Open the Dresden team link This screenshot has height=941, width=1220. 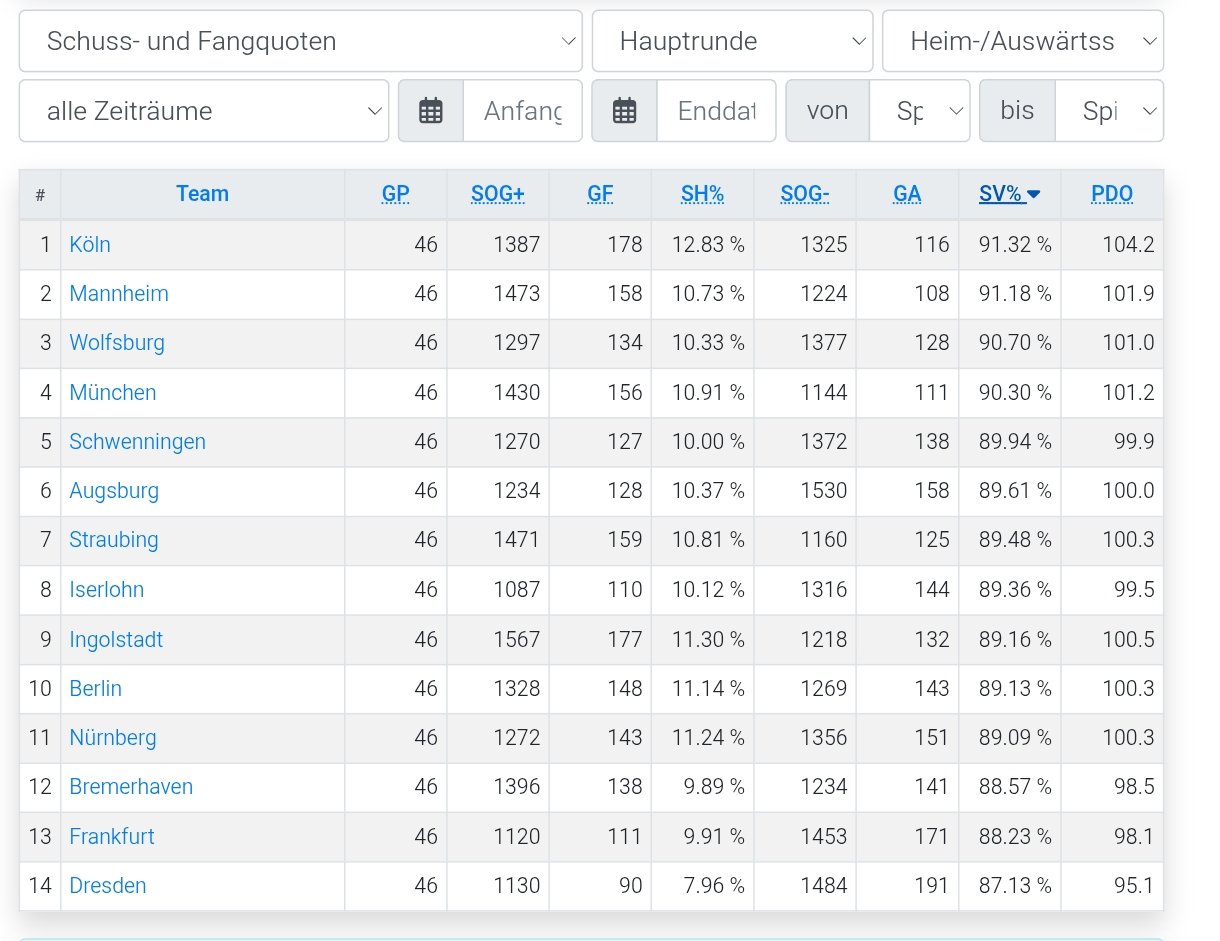point(108,886)
